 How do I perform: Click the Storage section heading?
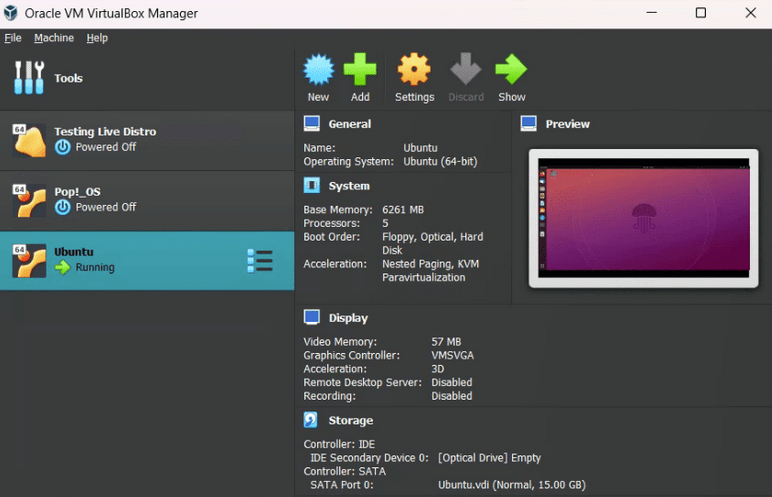point(351,421)
